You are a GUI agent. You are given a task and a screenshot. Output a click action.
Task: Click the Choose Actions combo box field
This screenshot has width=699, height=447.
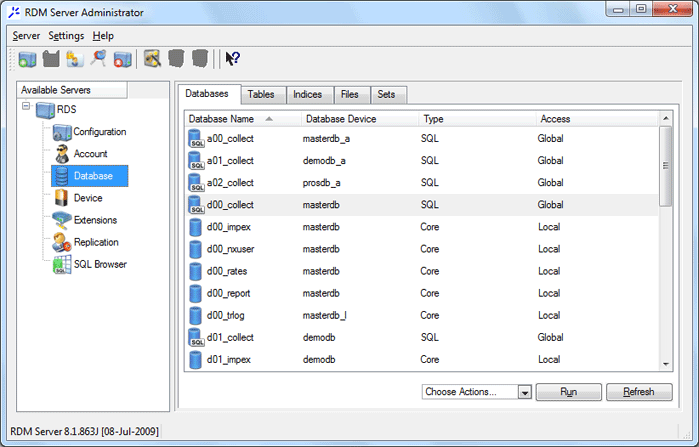[x=477, y=392]
